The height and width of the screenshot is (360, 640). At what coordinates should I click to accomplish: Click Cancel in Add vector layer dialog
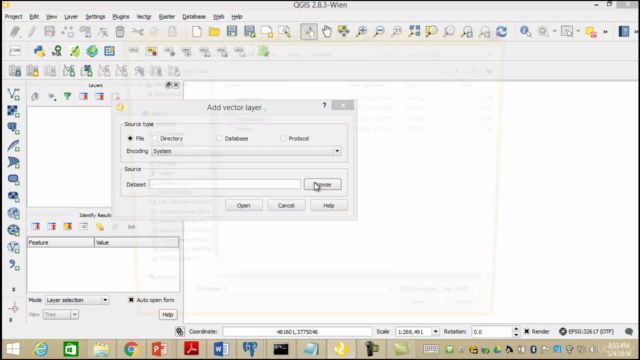[286, 205]
